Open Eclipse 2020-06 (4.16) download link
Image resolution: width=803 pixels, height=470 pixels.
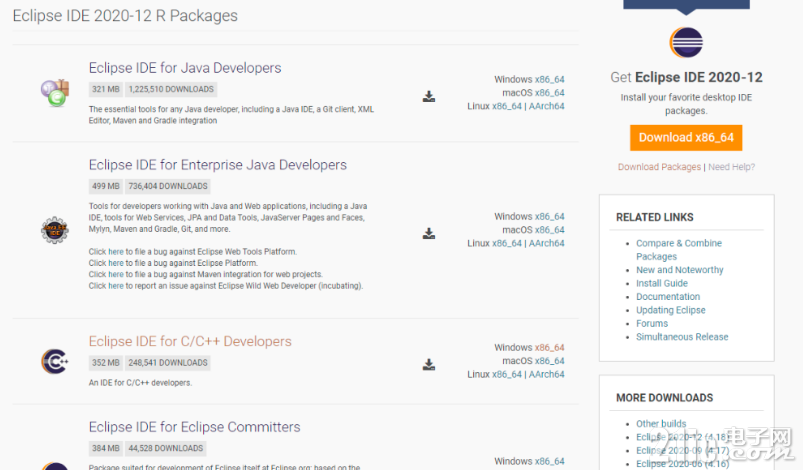[x=682, y=463]
